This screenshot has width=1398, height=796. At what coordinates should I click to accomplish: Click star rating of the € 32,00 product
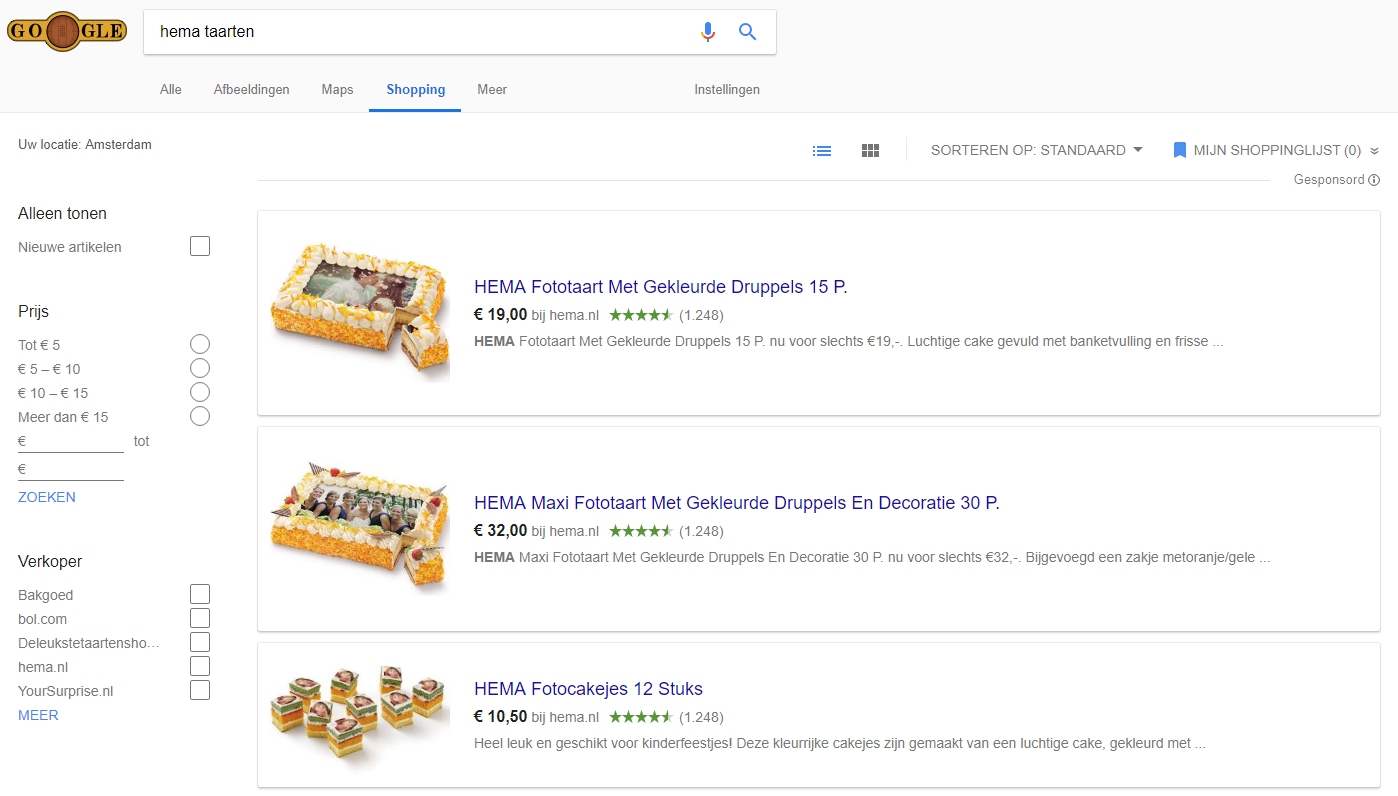[641, 531]
